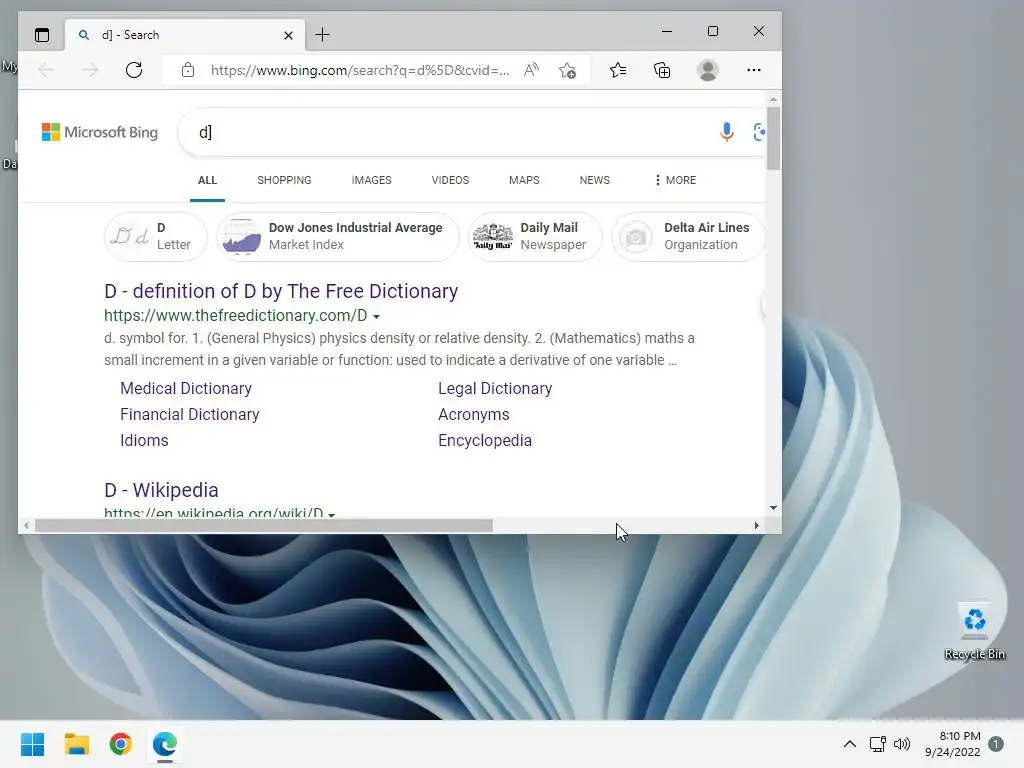This screenshot has height=768, width=1024.
Task: Open the Idioms link
Action: 144,441
